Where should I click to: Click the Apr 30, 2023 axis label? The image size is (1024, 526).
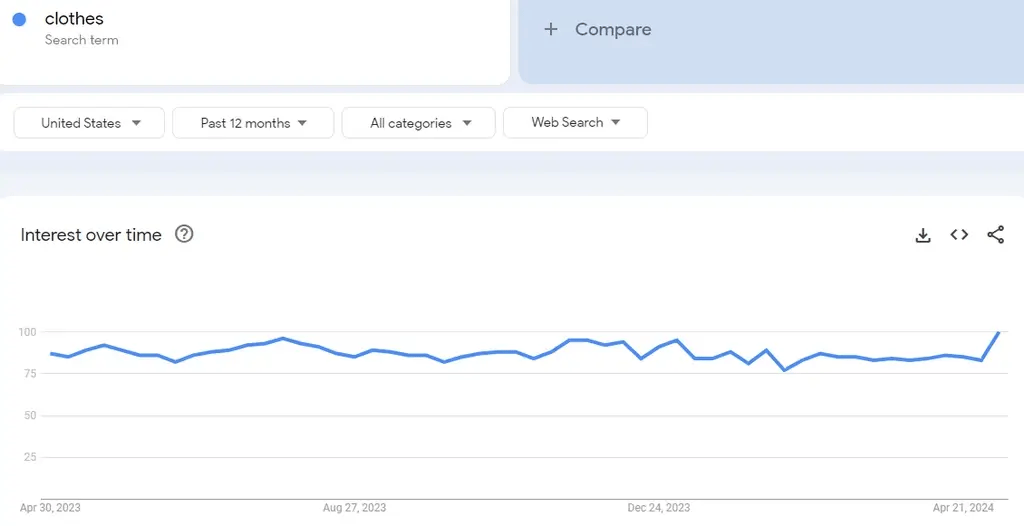(50, 508)
